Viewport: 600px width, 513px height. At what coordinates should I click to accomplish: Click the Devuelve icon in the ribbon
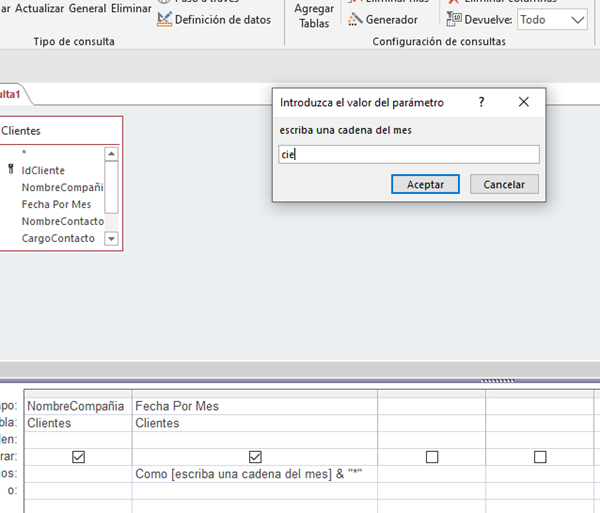click(x=454, y=19)
